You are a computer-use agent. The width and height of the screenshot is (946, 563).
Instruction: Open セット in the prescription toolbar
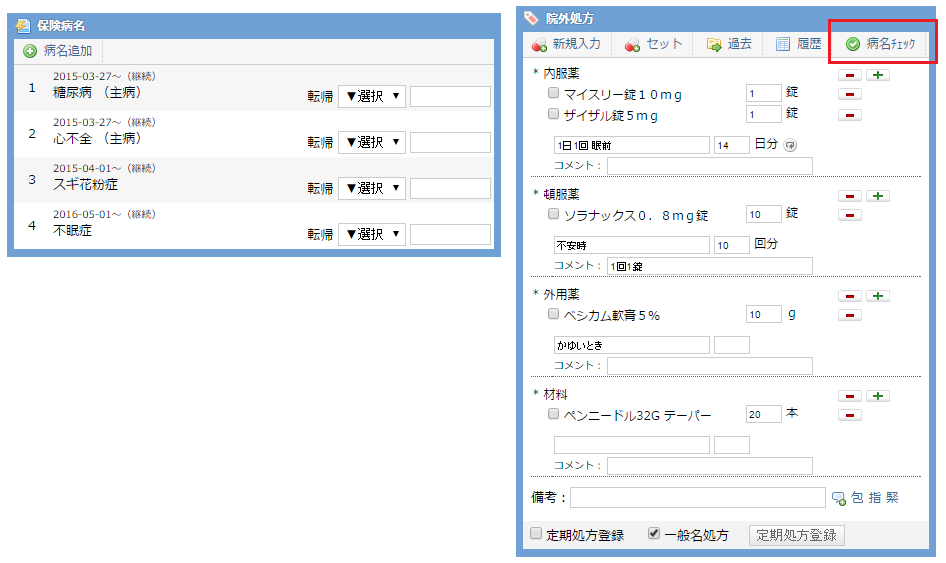653,44
